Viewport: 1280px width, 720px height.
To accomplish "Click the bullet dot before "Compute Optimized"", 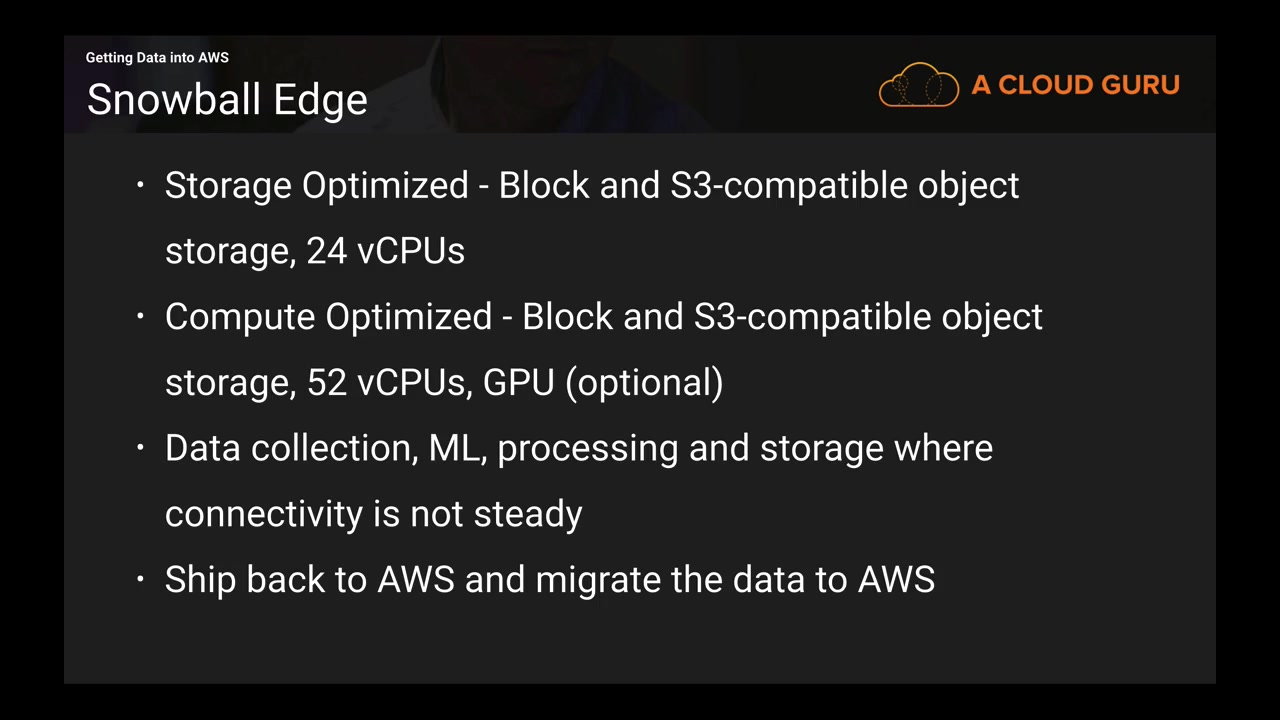I will (141, 316).
